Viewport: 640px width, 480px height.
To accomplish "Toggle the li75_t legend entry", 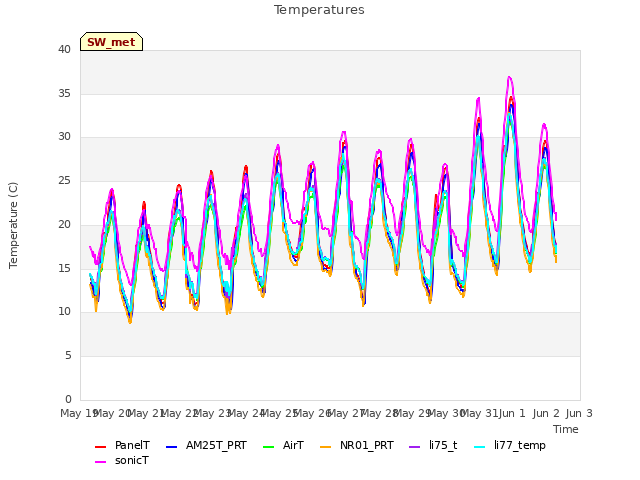I will [x=433, y=445].
